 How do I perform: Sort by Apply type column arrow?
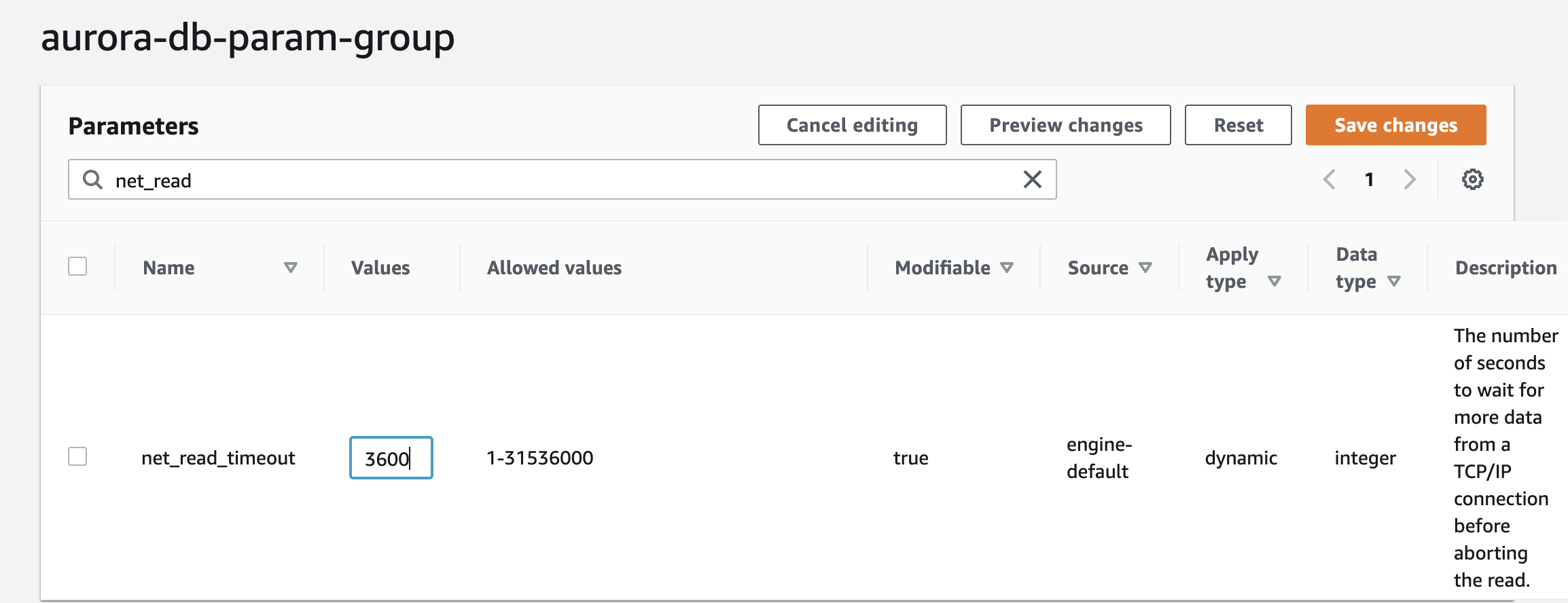pos(1275,281)
